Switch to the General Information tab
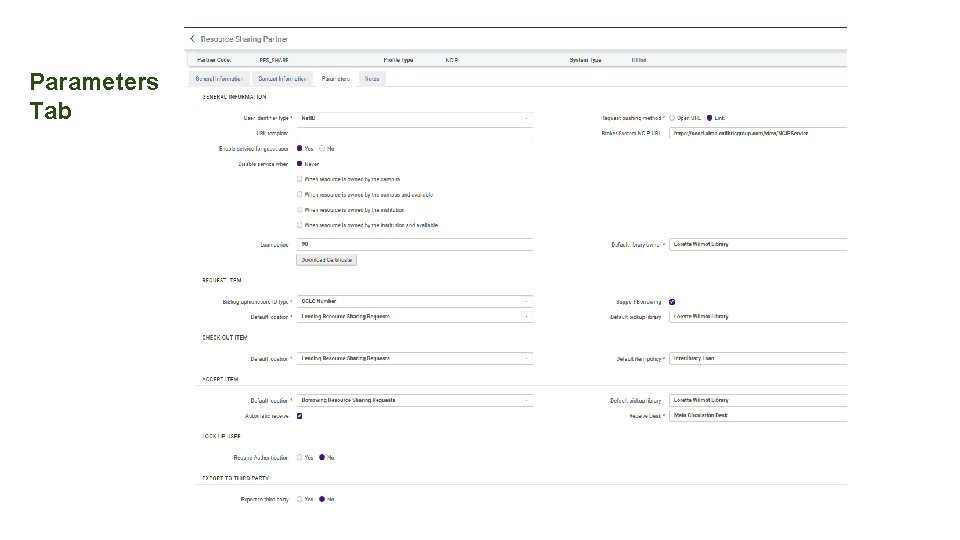Viewport: 960px width, 540px height. pyautogui.click(x=219, y=79)
